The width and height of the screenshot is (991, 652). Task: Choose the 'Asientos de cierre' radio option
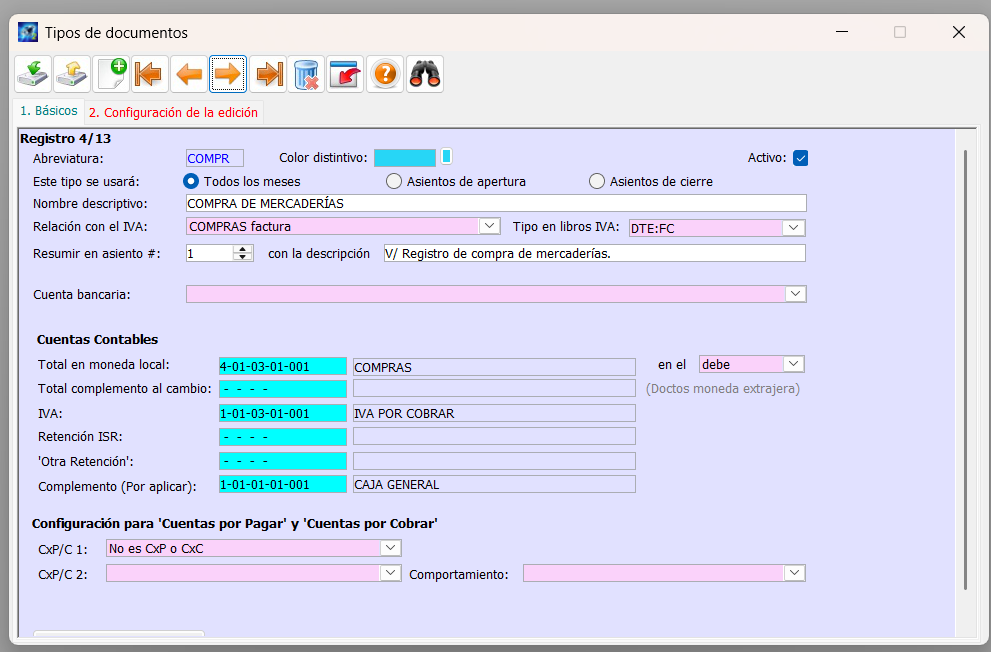597,181
